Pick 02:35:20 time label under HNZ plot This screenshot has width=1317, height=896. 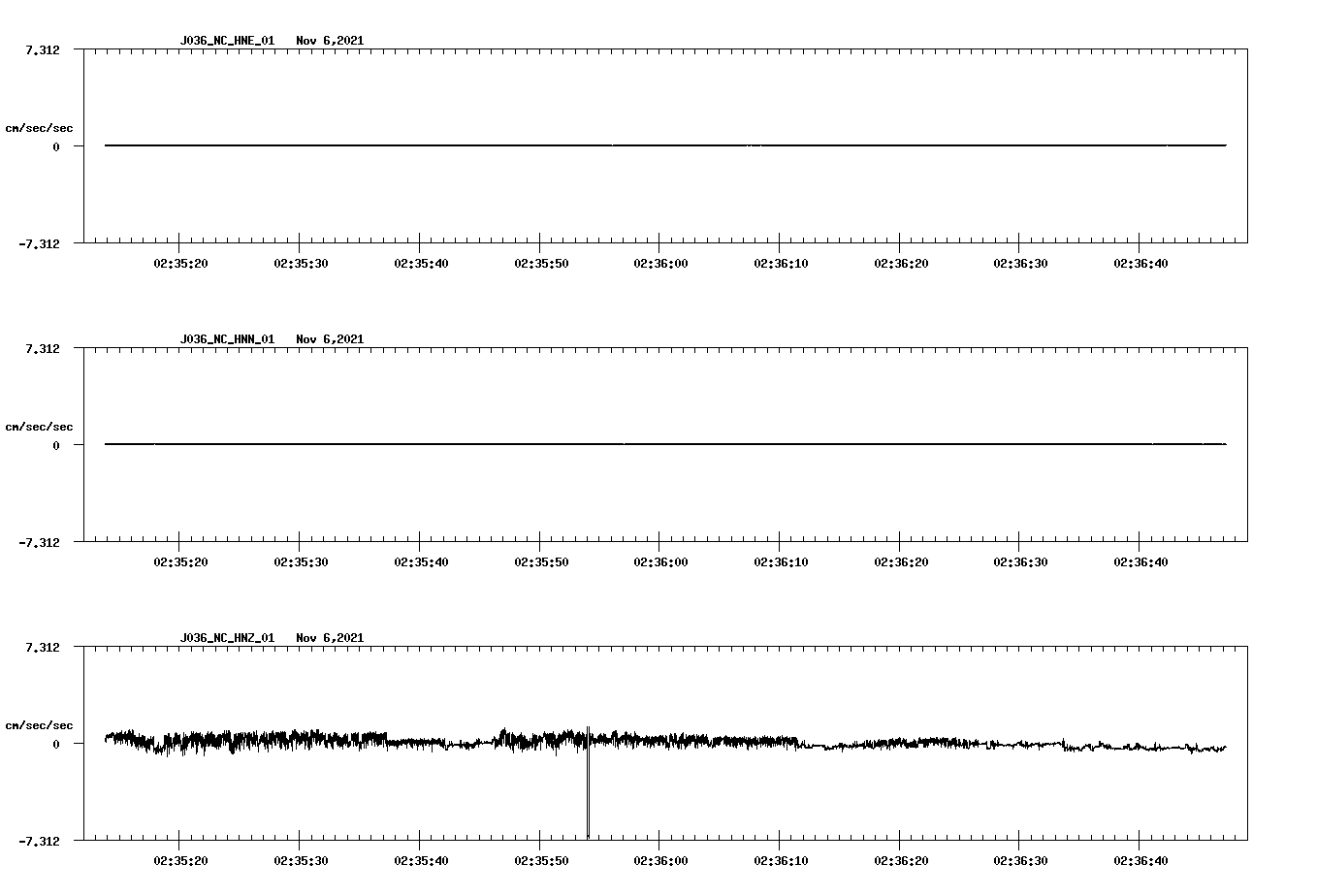180,860
